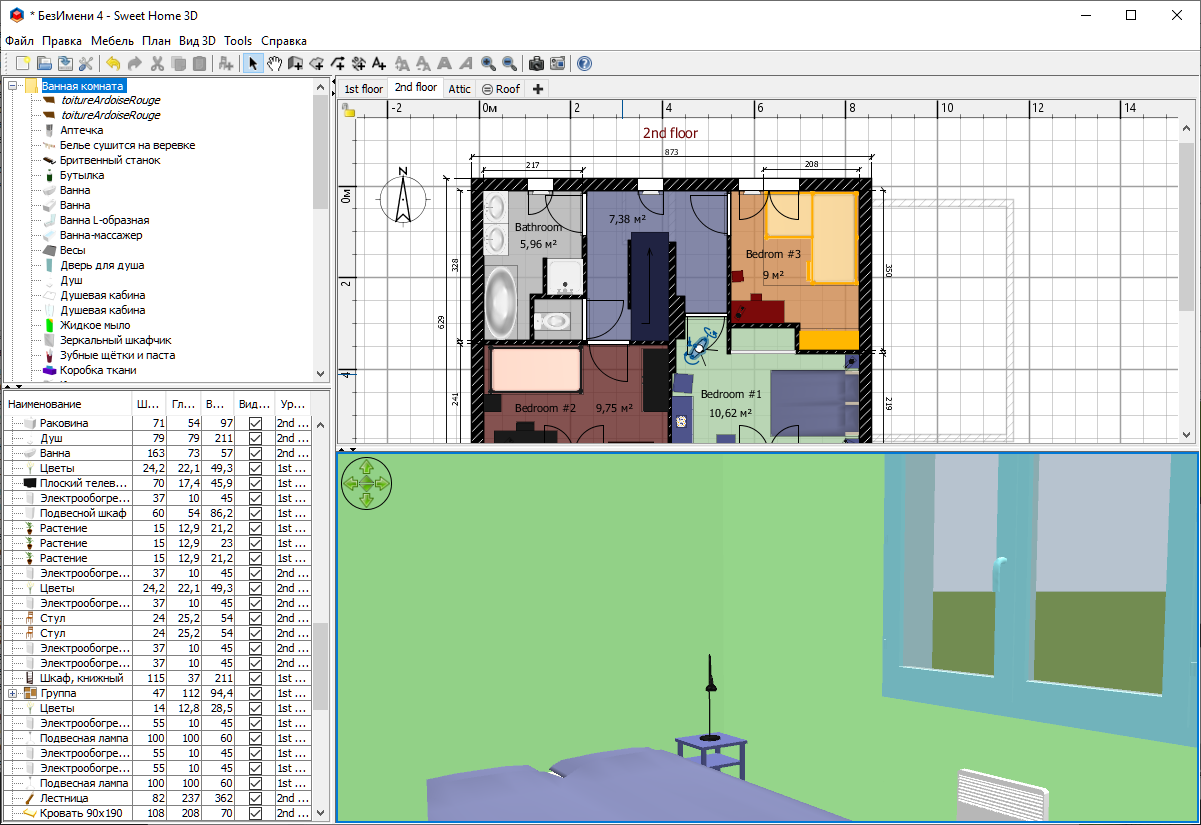Uncheck visibility of Плоский телевизор item
Viewport: 1201px width, 825px height.
coord(255,484)
